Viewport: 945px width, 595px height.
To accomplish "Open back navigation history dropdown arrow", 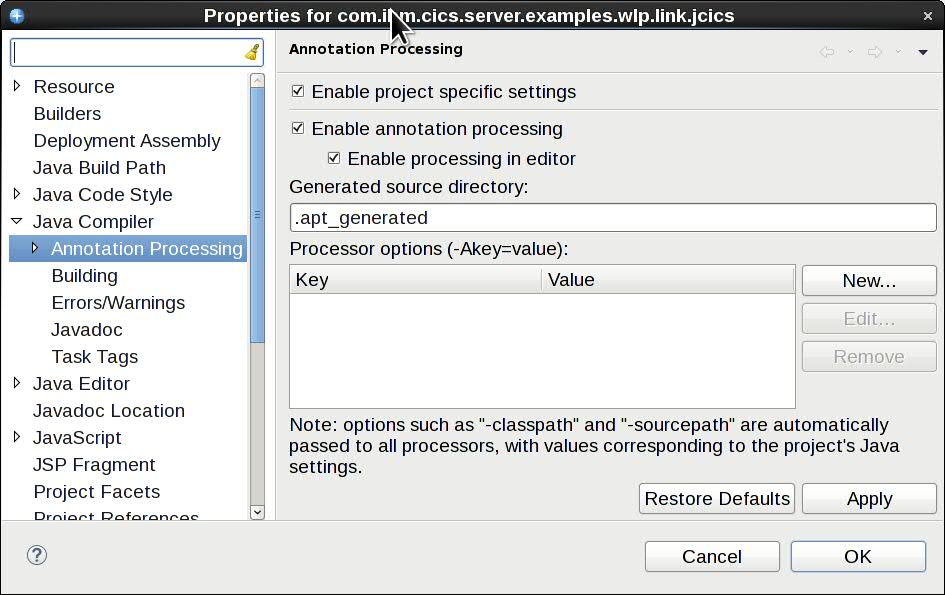I will click(850, 51).
